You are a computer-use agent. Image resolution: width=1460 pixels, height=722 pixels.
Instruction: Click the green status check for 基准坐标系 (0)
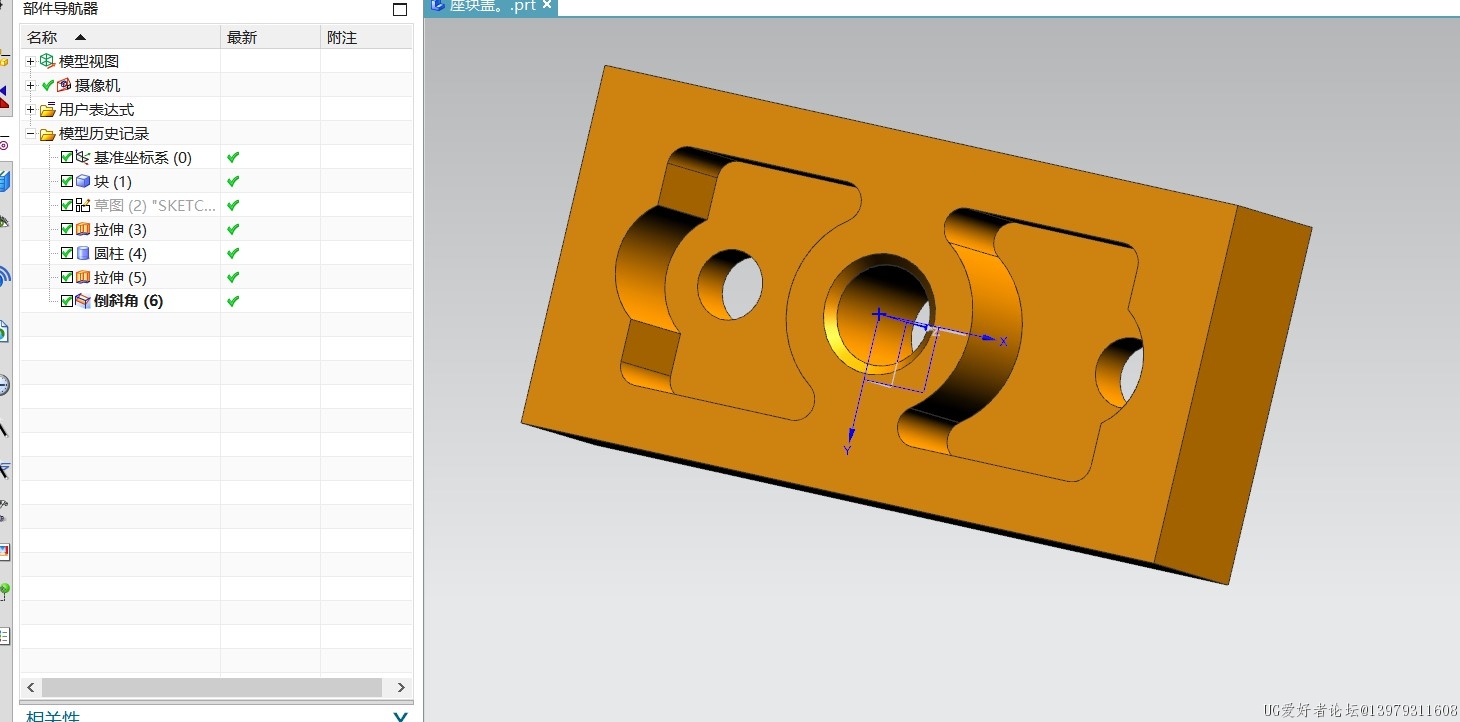233,157
